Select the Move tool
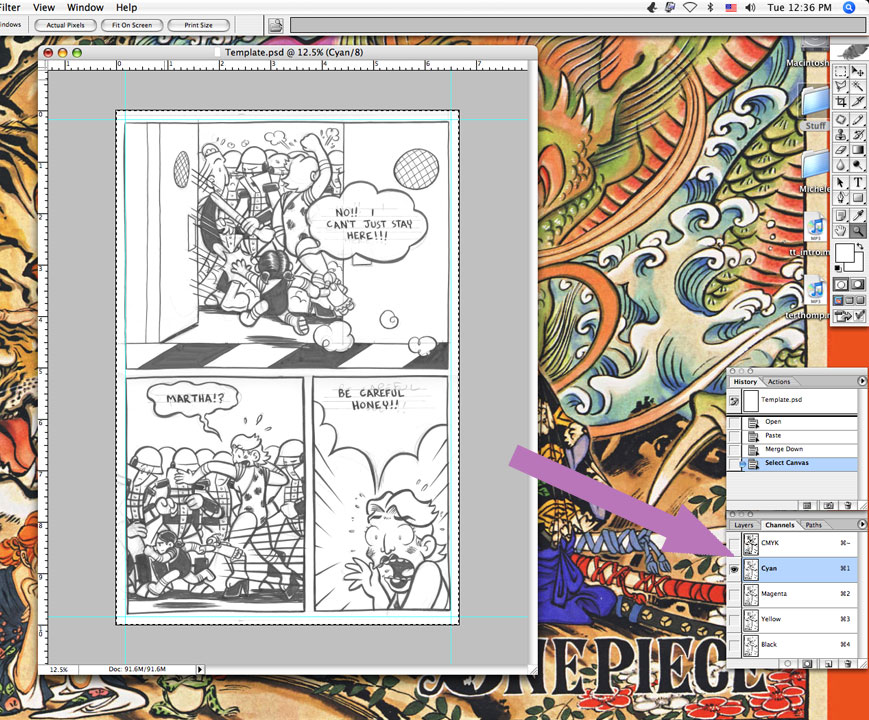Viewport: 869px width, 720px height. coord(858,72)
